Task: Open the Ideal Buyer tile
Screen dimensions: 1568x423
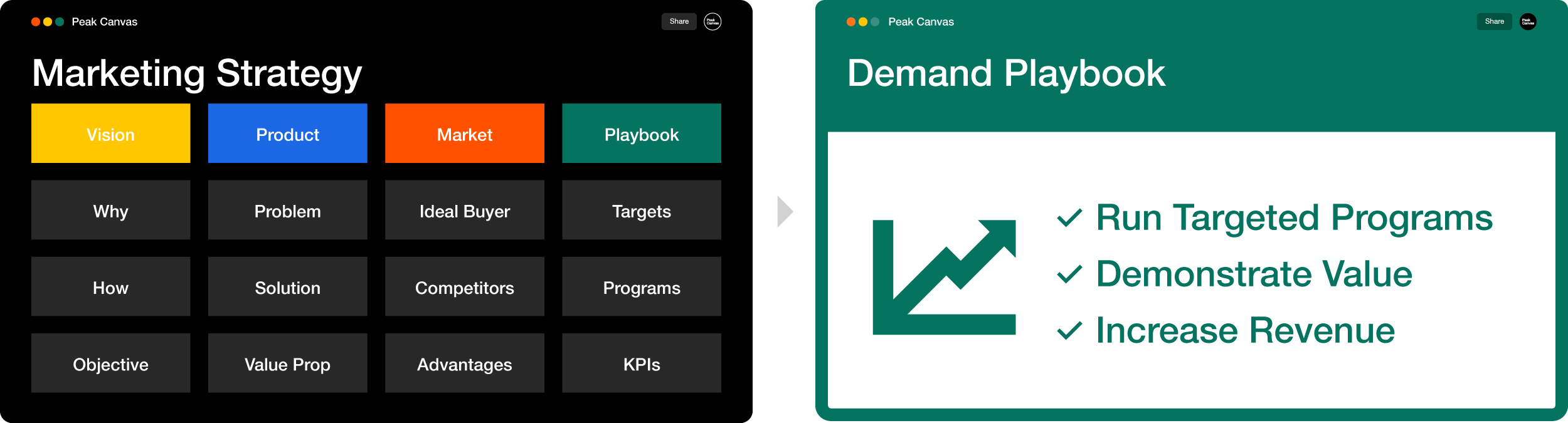Action: [x=464, y=211]
